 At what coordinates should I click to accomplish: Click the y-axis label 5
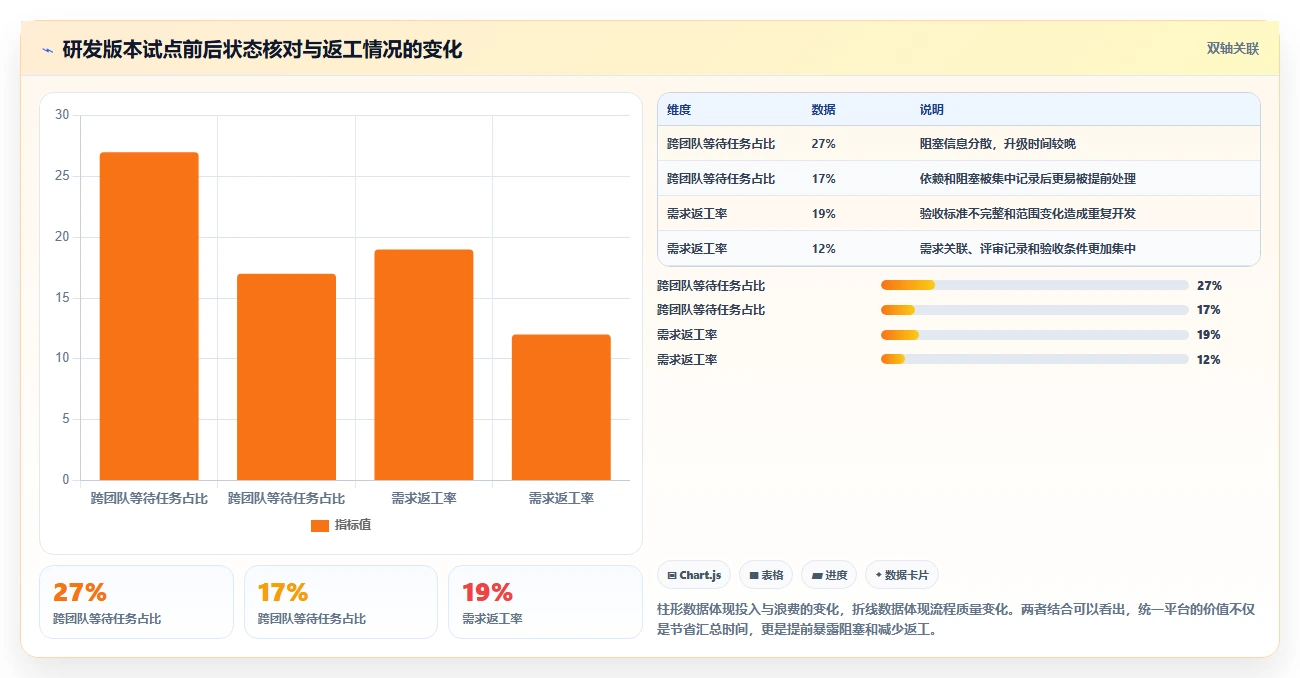click(x=66, y=419)
